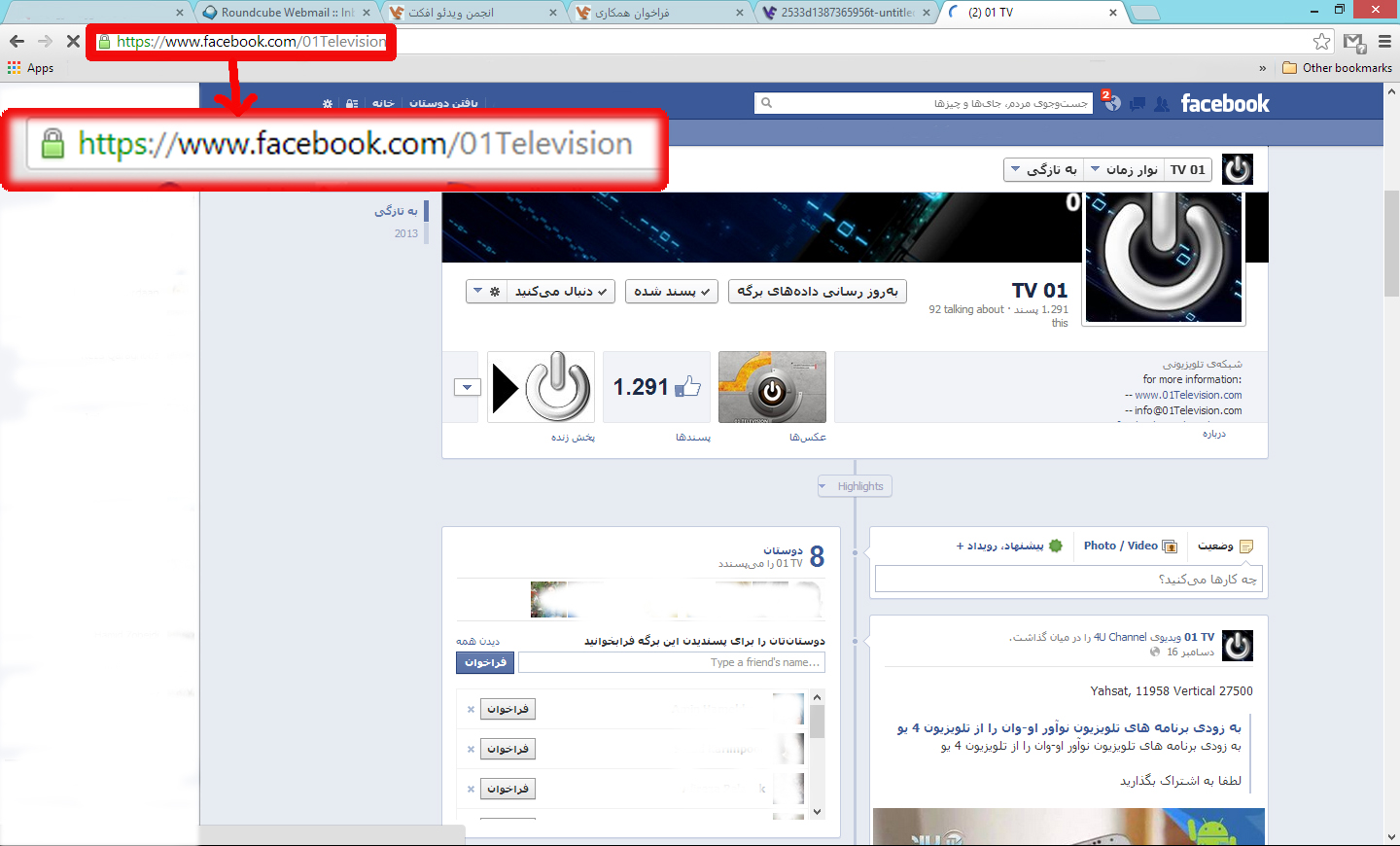Focus the Facebook search box
The width and height of the screenshot is (1400, 846).
(924, 103)
